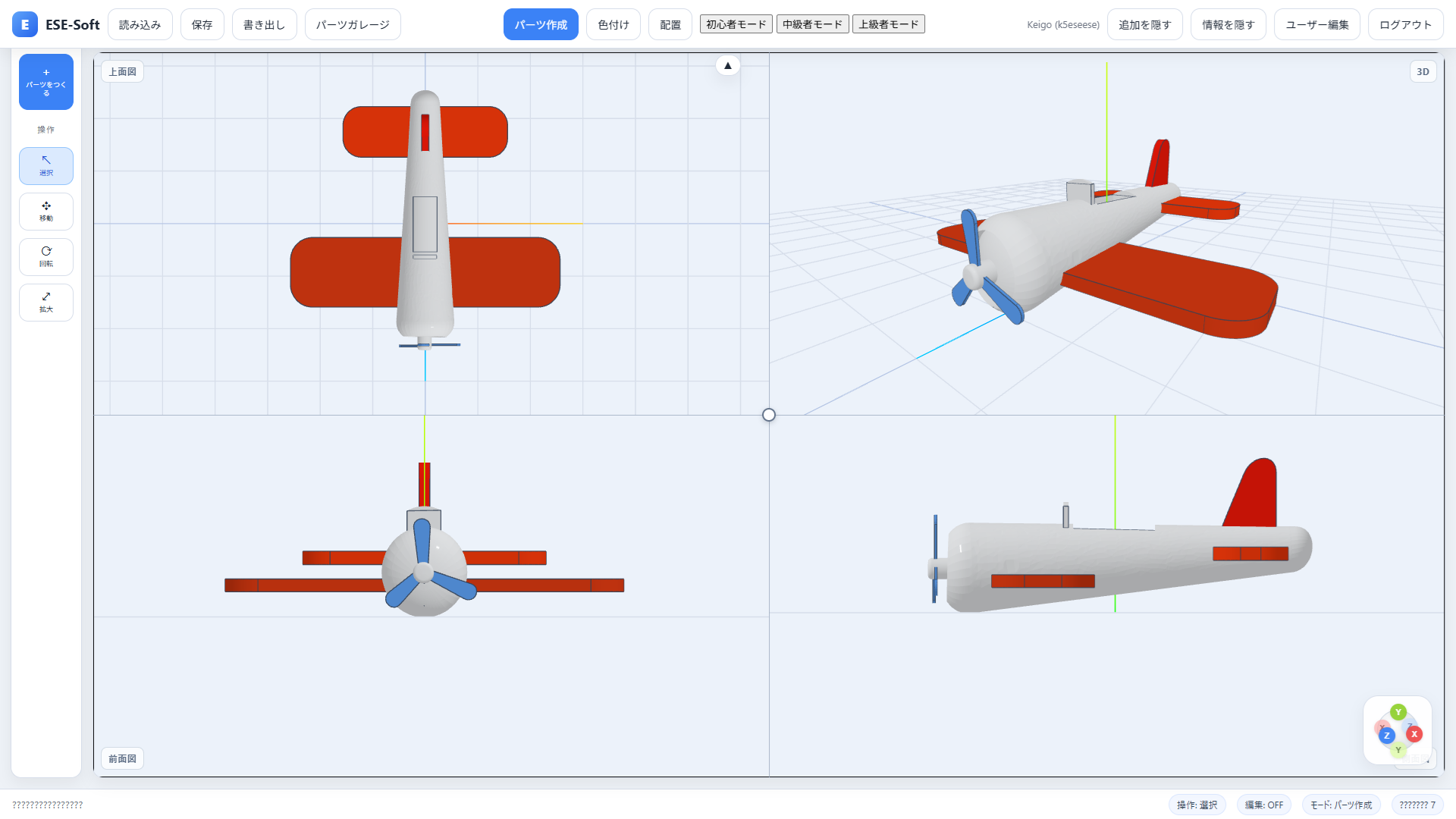1456x819 pixels.
Task: Switch to 上級者モード advanced mode
Action: 889,24
